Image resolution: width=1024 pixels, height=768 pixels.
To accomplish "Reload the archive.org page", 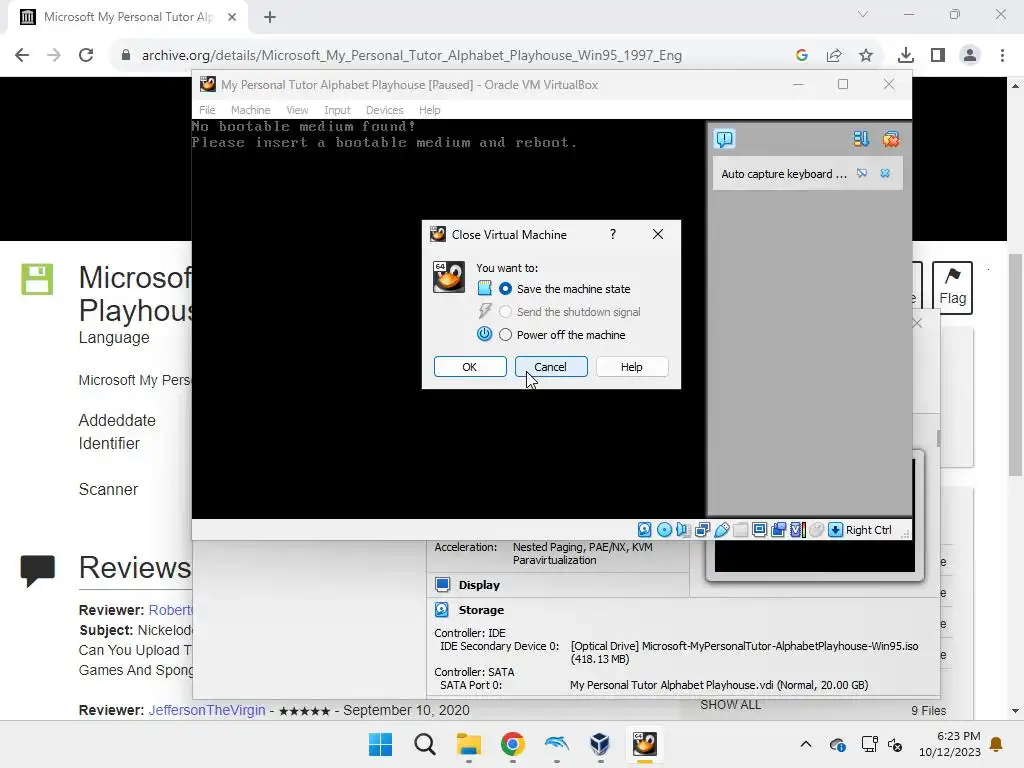I will point(86,56).
